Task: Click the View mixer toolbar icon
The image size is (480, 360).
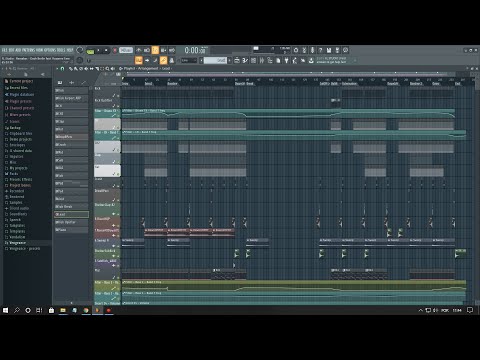Action: click(x=262, y=60)
